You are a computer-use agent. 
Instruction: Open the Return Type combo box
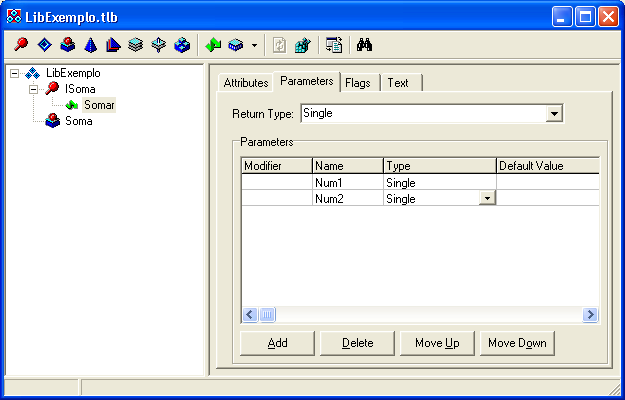[x=554, y=114]
